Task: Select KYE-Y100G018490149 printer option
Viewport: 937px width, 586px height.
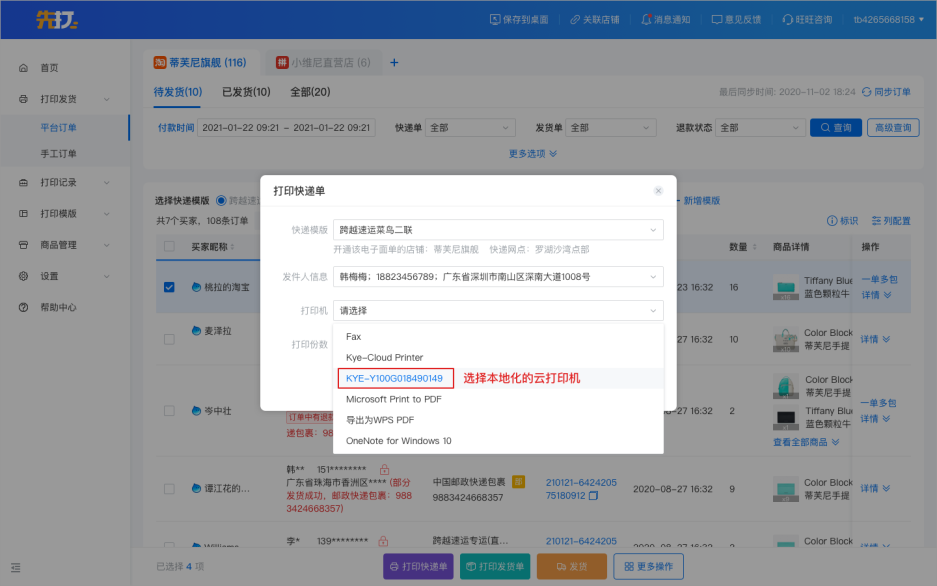Action: click(x=394, y=378)
